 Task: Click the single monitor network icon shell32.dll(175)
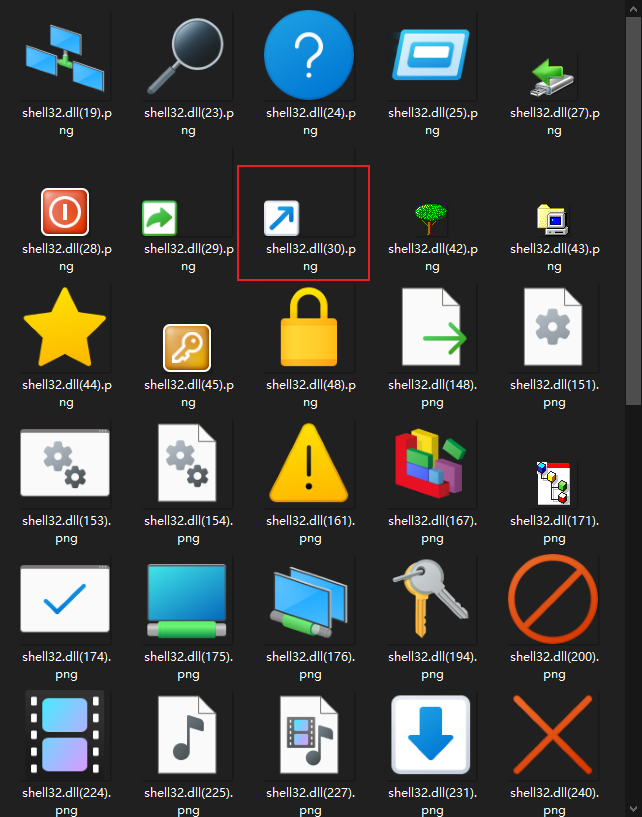click(x=187, y=601)
